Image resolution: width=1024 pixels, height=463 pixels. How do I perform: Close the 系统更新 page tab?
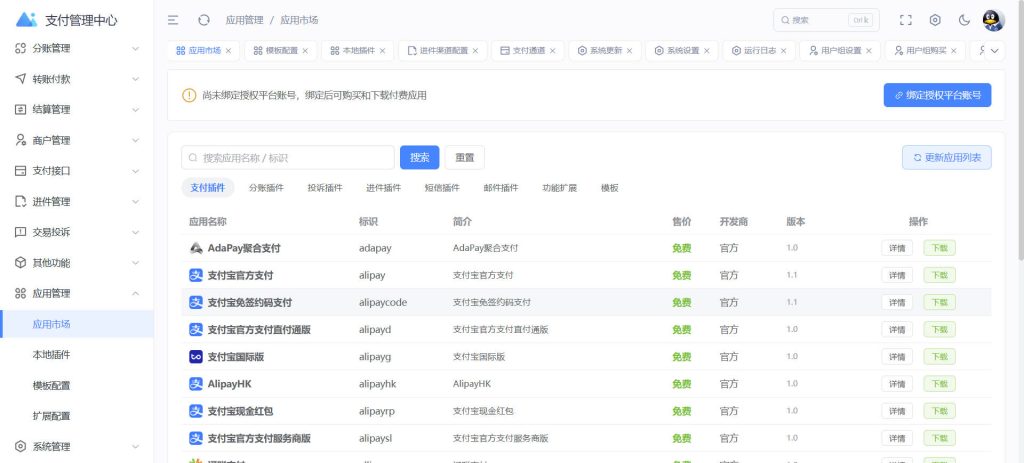[x=630, y=51]
